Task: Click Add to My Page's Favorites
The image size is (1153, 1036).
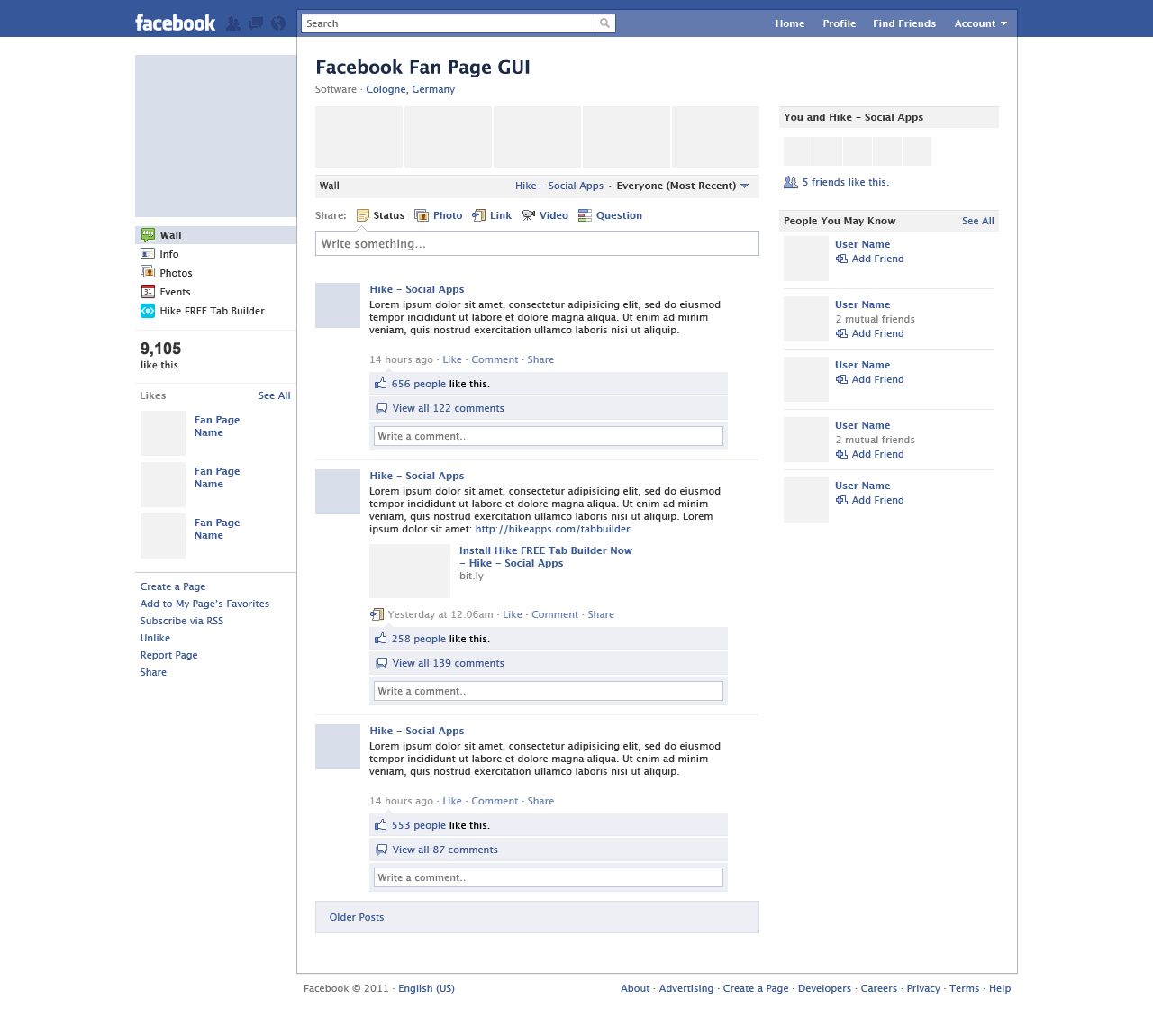Action: (x=204, y=604)
